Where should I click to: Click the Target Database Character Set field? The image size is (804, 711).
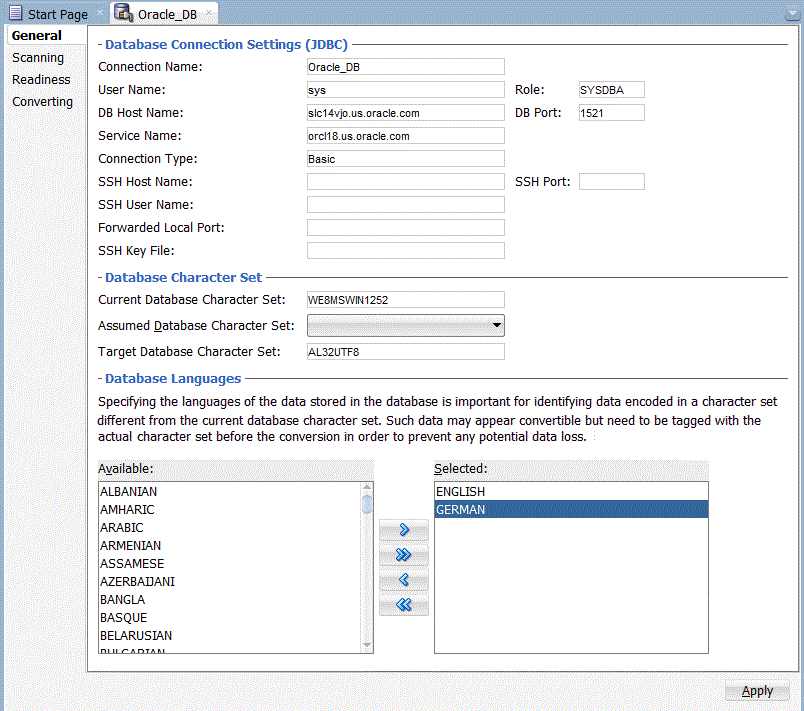(406, 352)
